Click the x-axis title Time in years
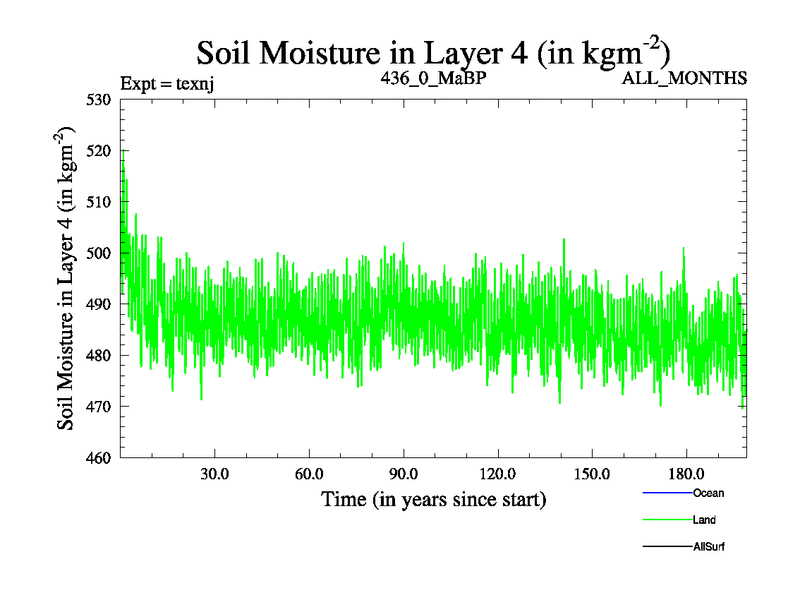 [x=433, y=499]
